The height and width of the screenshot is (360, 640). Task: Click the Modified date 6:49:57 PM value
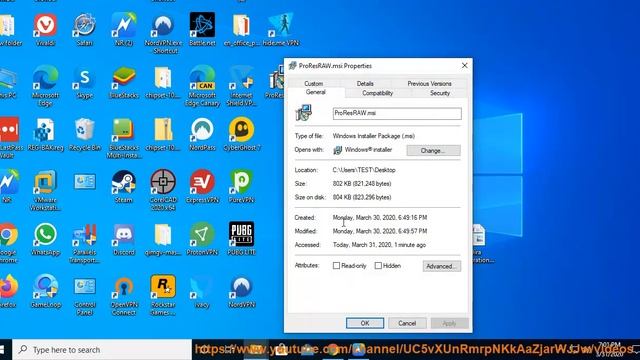(380, 231)
